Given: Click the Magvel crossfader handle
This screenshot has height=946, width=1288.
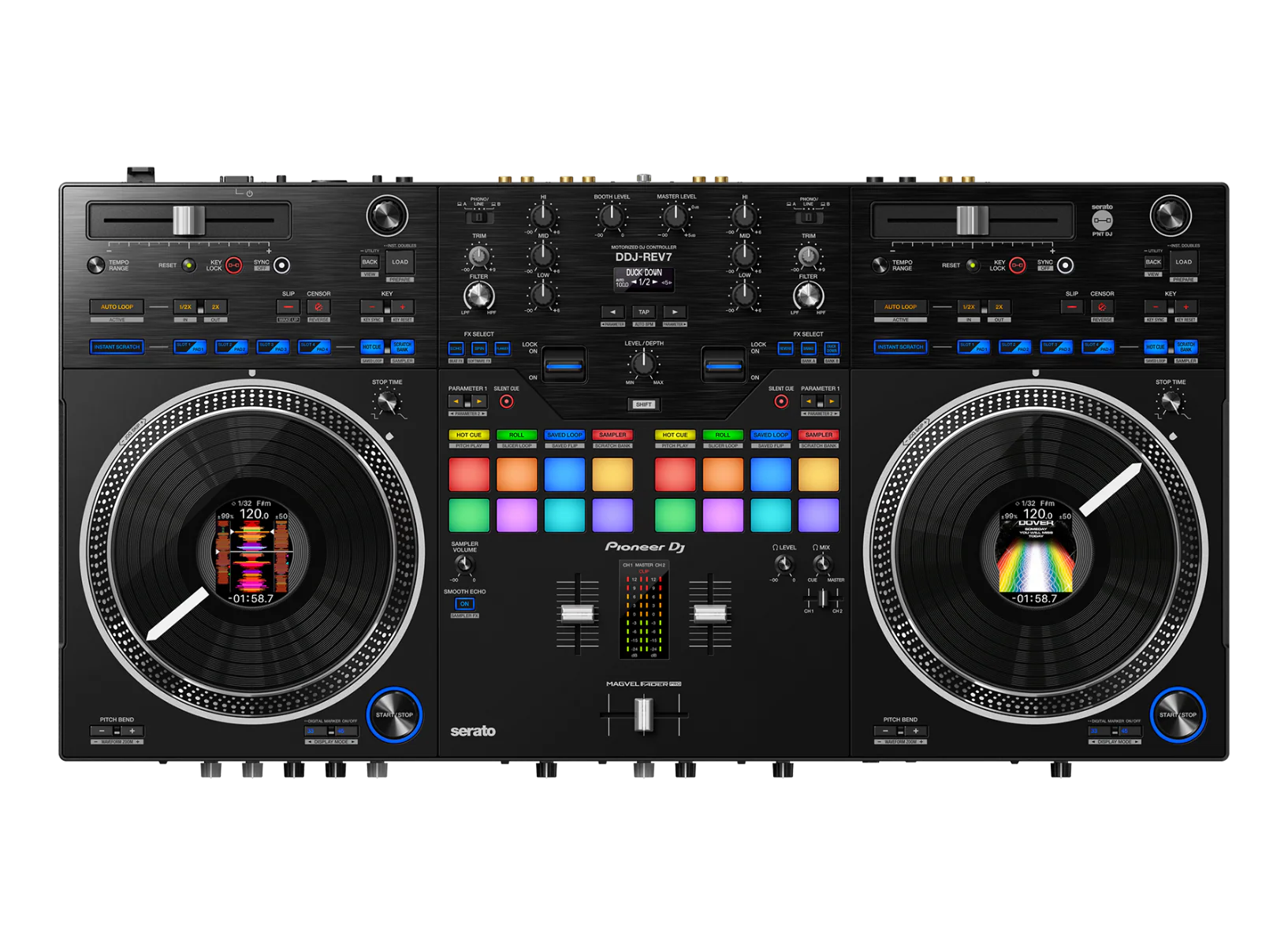Looking at the screenshot, I should pyautogui.click(x=644, y=716).
